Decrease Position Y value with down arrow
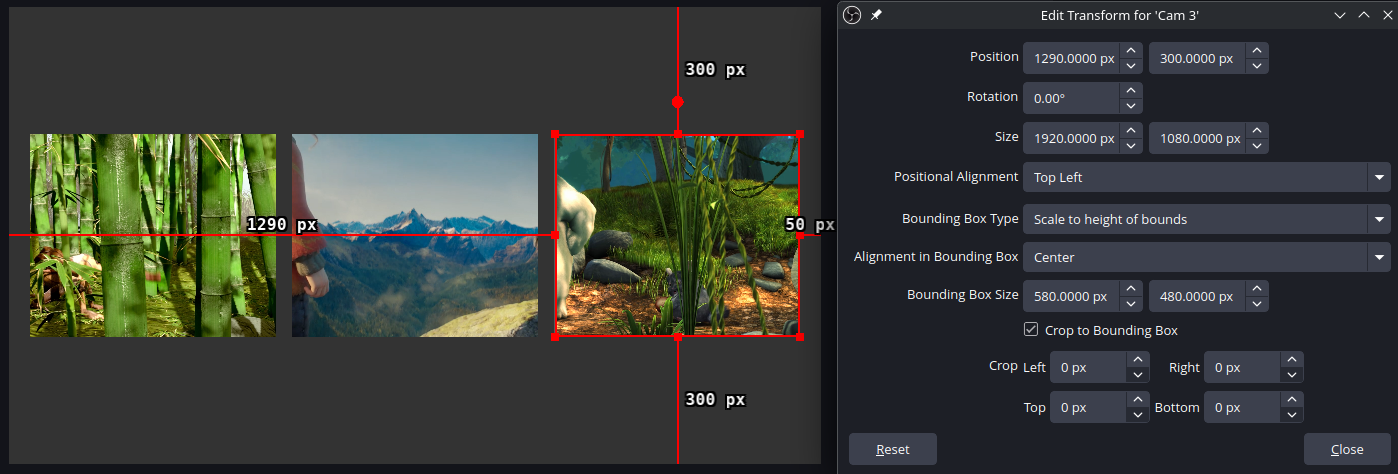 [1257, 66]
